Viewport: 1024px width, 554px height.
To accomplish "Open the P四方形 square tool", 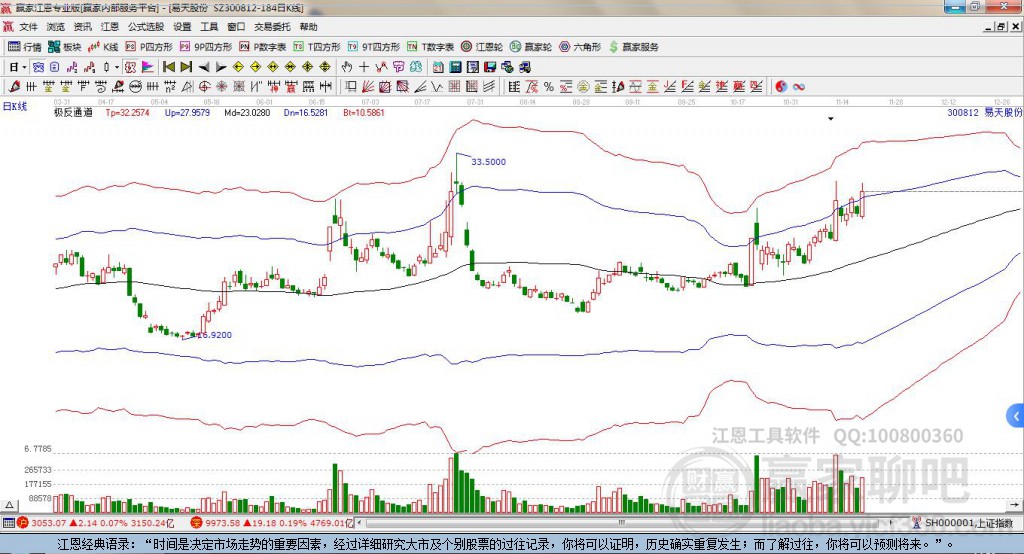I will [156, 47].
